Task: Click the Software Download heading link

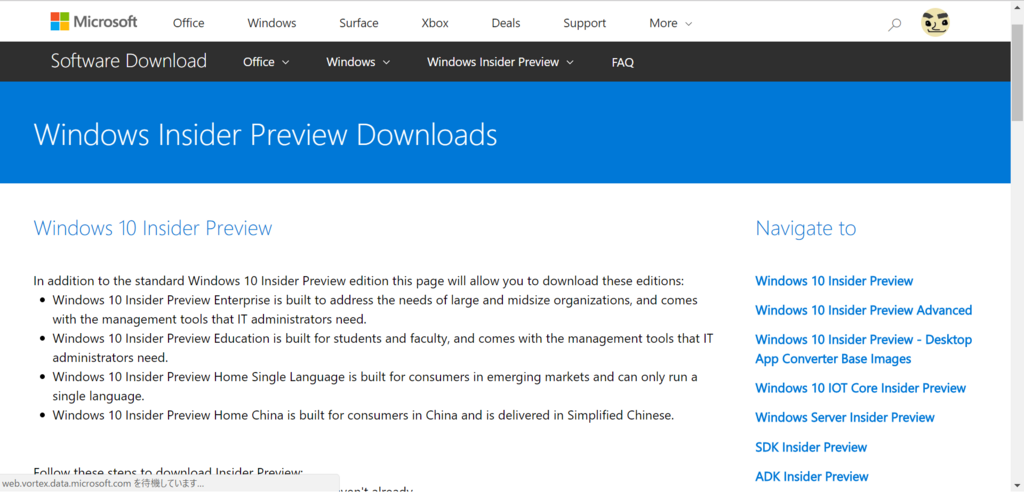Action: [129, 61]
